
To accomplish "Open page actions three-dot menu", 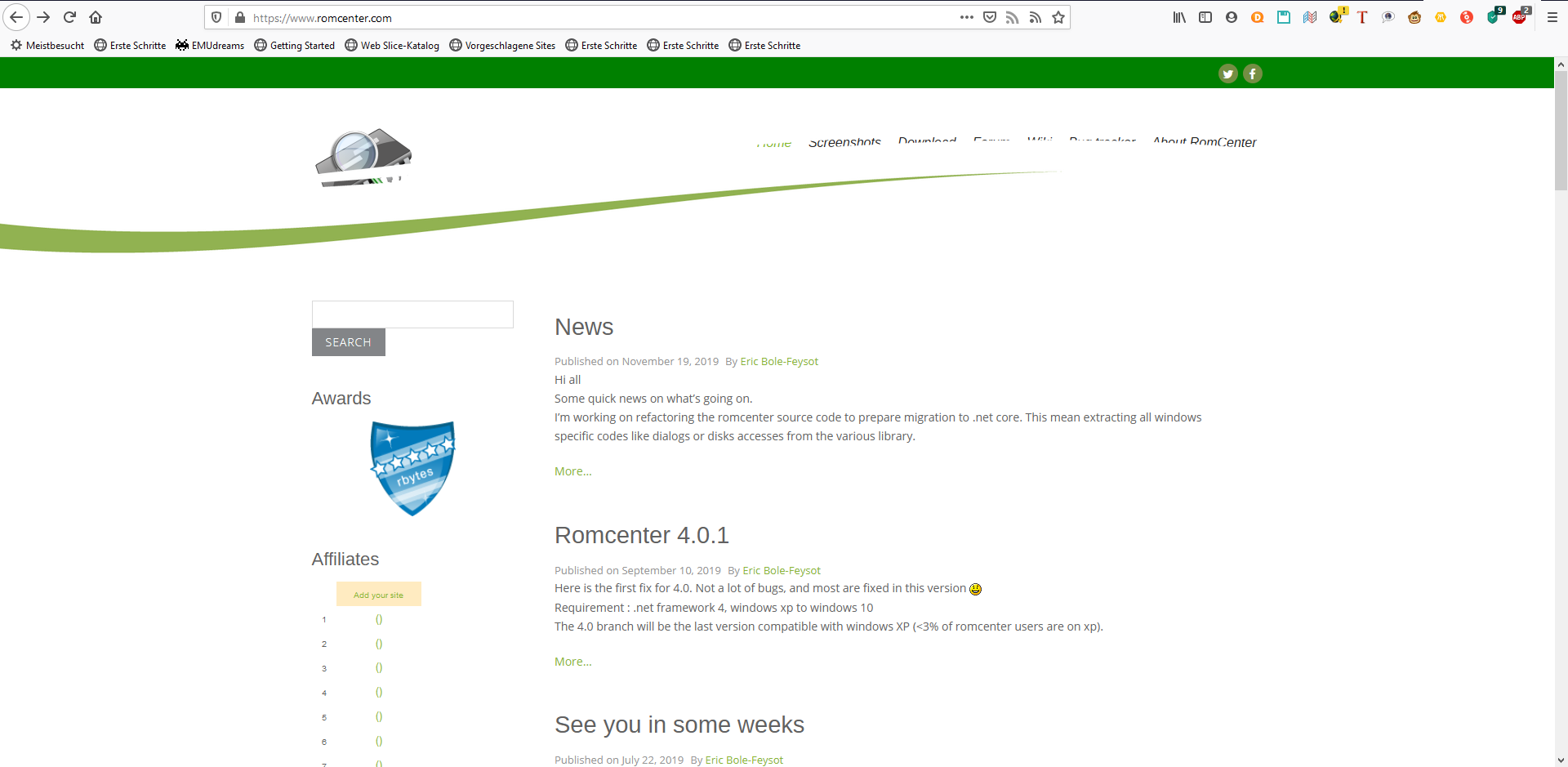I will (967, 17).
